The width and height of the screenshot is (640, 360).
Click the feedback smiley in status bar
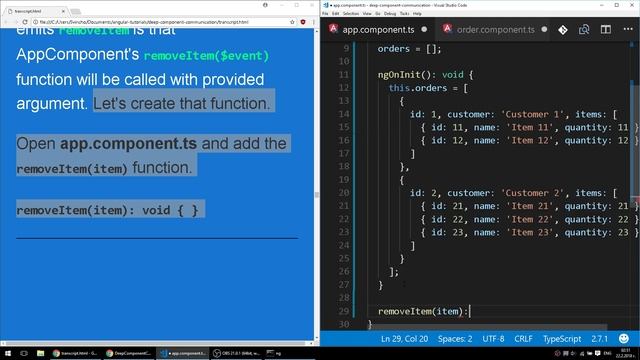[x=624, y=338]
